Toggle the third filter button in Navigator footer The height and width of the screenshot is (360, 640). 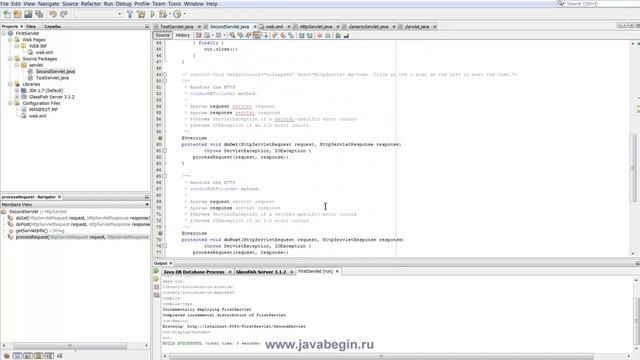click(x=39, y=356)
